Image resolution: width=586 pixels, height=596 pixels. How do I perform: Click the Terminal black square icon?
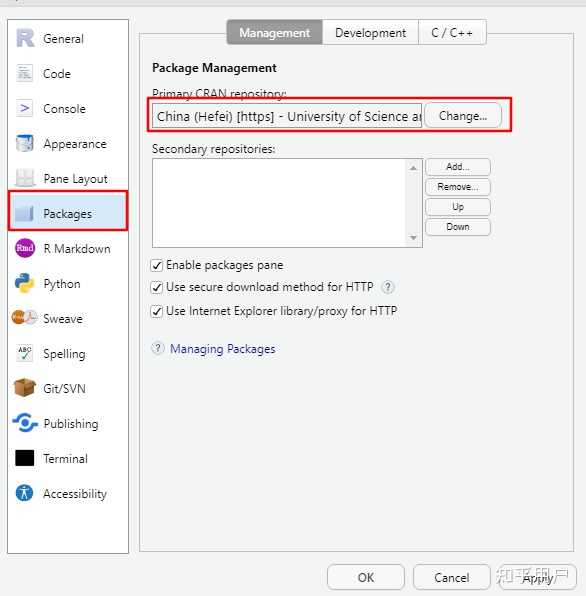[25, 458]
